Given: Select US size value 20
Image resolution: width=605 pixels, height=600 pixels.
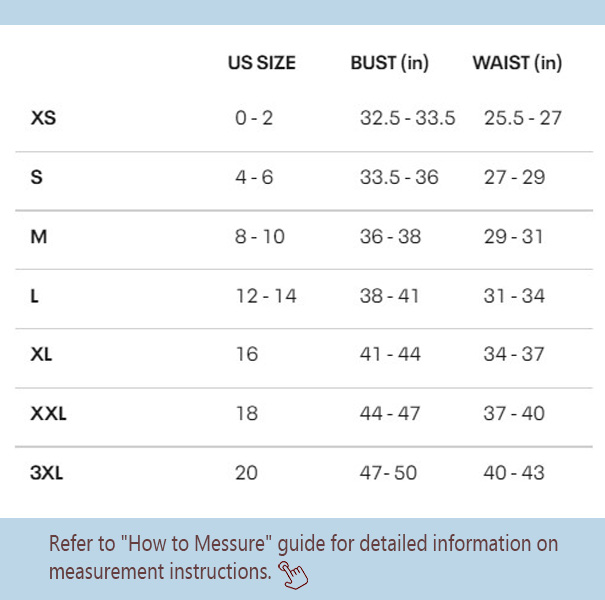Looking at the screenshot, I should (246, 473).
